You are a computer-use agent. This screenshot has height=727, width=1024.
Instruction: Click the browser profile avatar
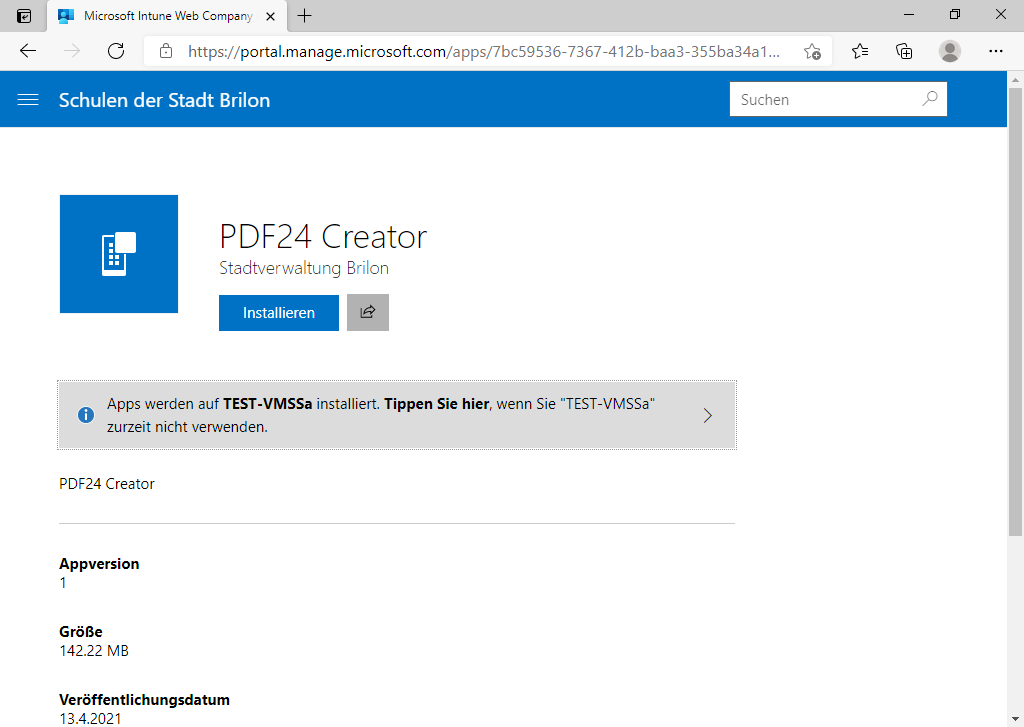coord(950,51)
